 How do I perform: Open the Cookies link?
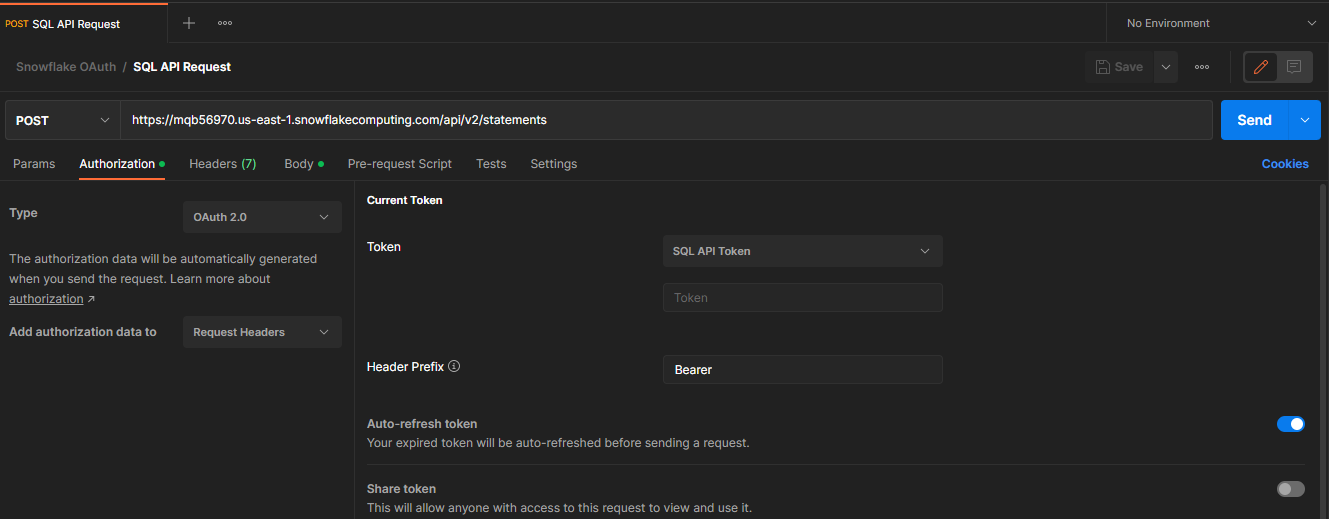[x=1285, y=164]
